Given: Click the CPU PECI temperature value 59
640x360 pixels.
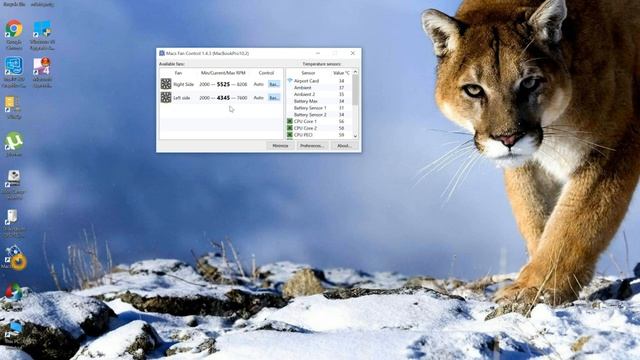Looking at the screenshot, I should 341,135.
